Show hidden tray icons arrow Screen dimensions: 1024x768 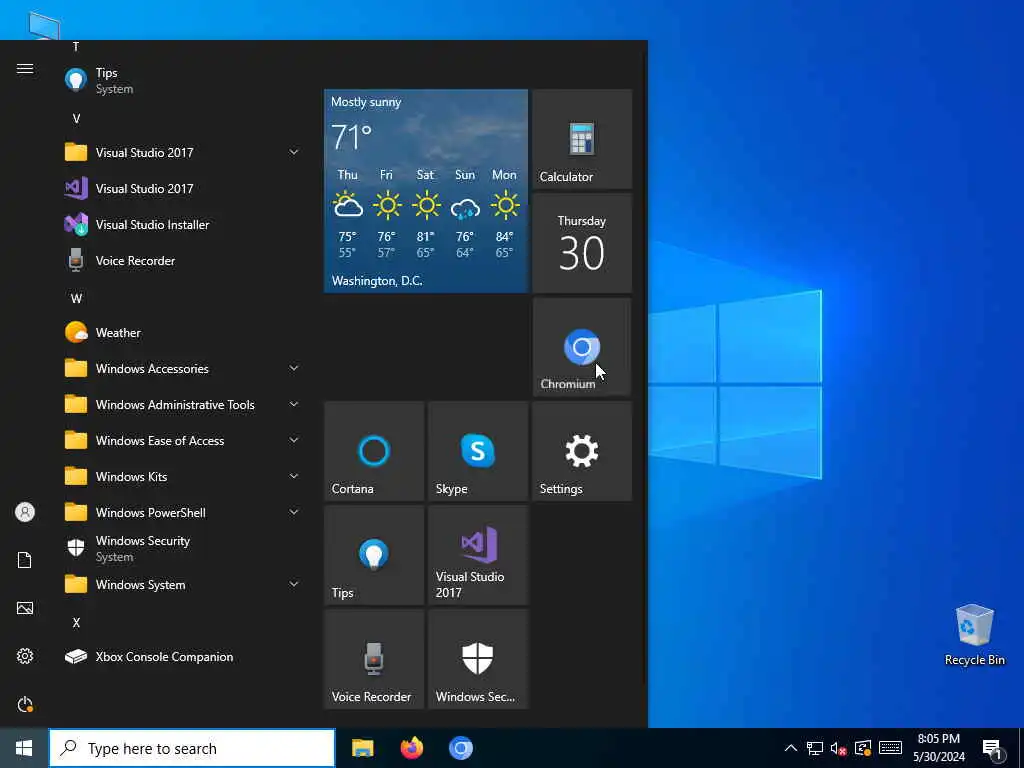coord(790,748)
